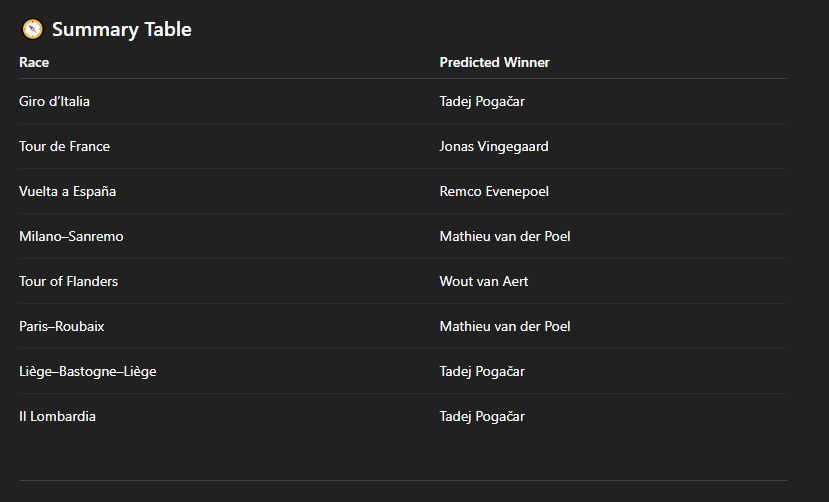Select the Wout van Aert winner cell
This screenshot has height=502, width=829.
click(x=484, y=281)
